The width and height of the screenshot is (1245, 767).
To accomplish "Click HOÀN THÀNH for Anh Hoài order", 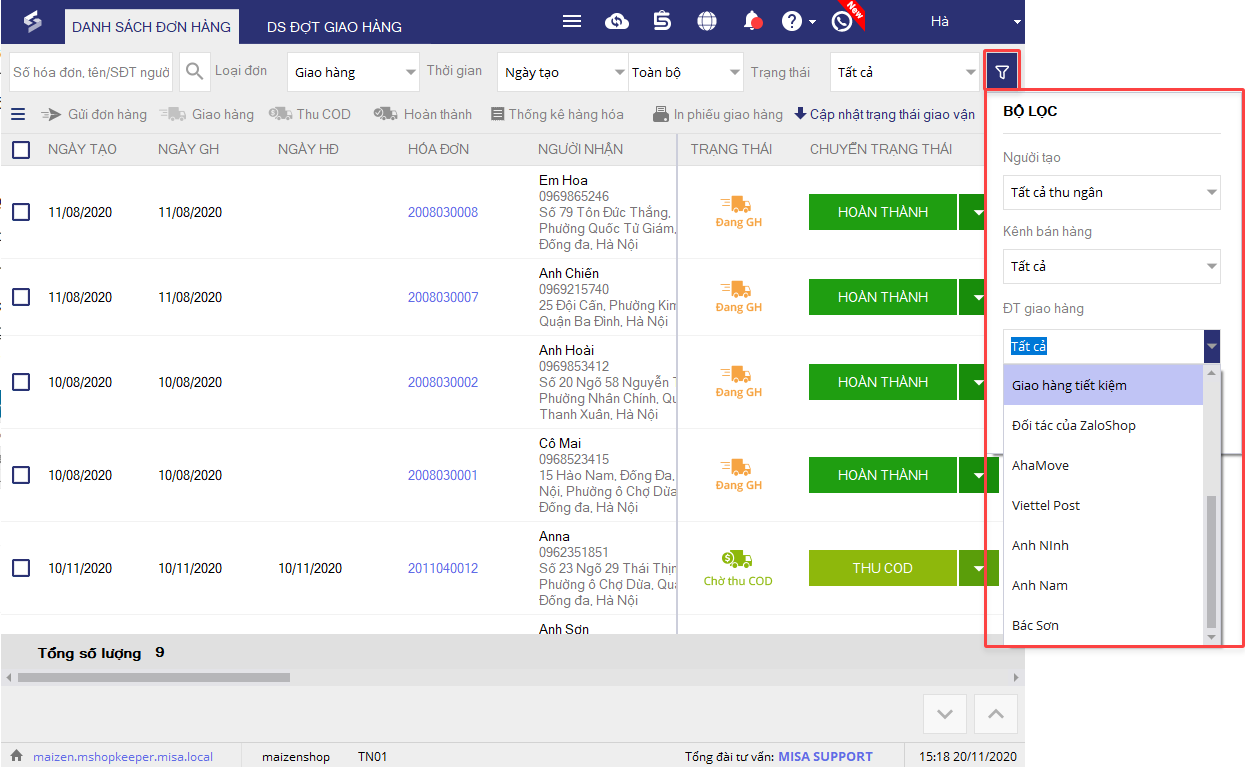I will (883, 382).
